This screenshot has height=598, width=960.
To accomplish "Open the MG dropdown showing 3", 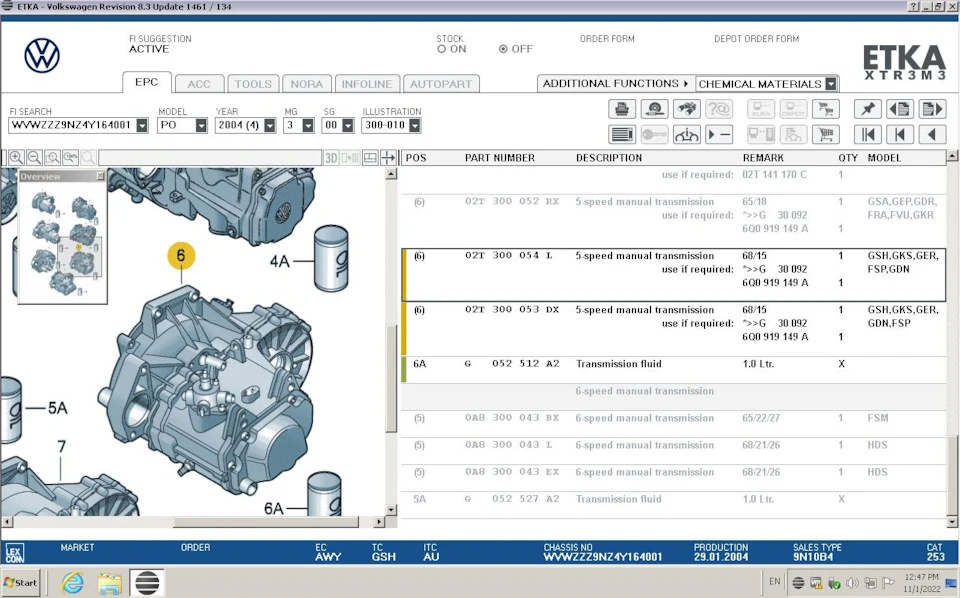I will coord(308,125).
